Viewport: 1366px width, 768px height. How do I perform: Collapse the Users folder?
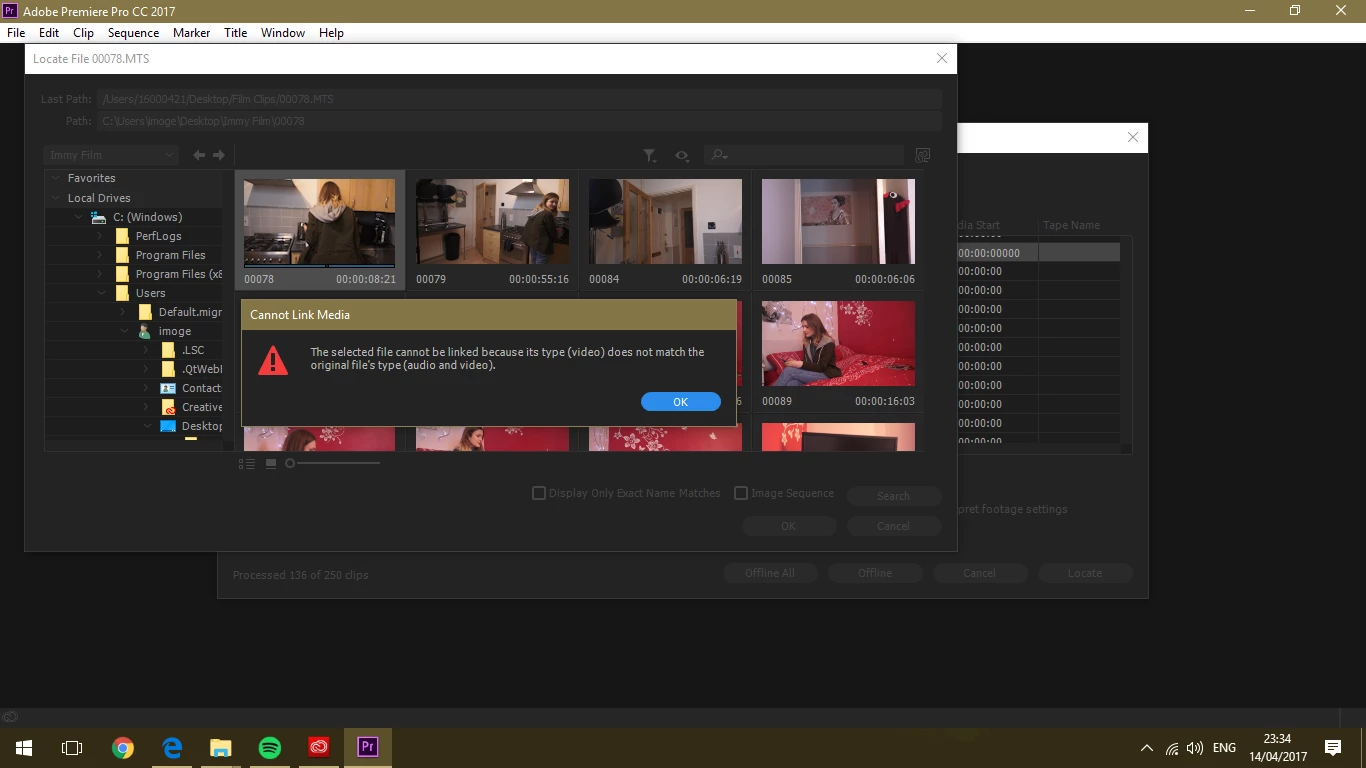[x=101, y=293]
